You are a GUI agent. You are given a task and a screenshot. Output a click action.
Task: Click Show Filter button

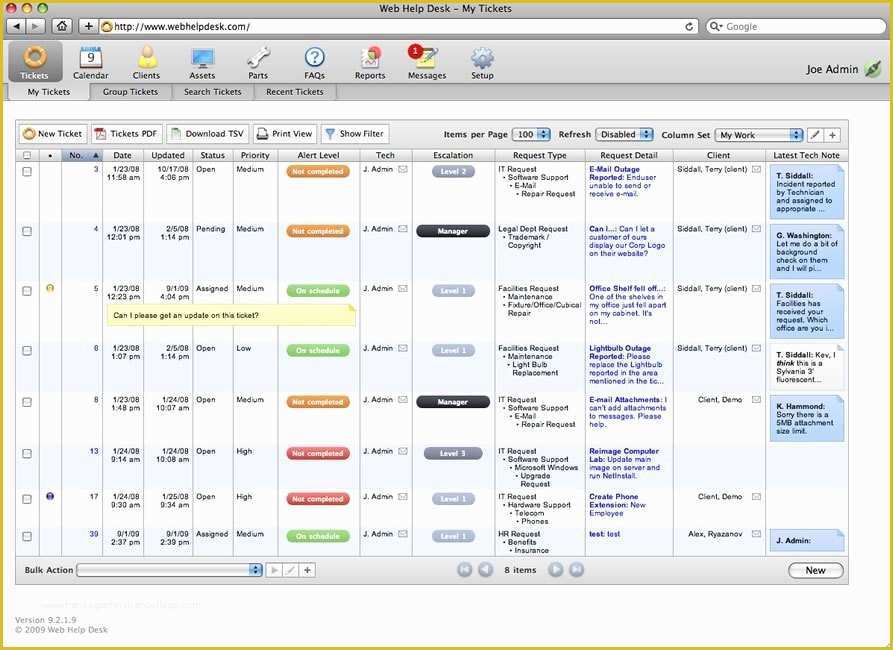pos(355,134)
